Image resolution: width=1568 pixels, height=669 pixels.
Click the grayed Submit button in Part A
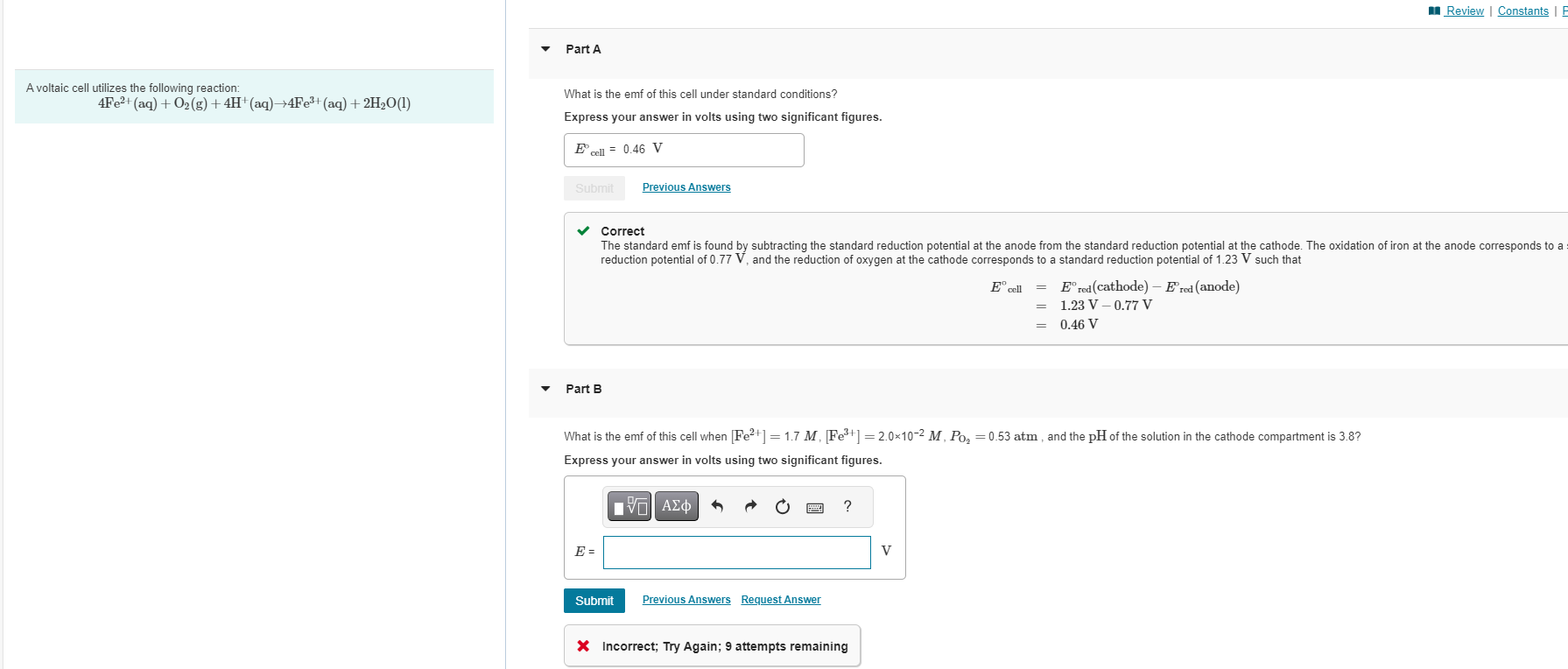tap(594, 187)
